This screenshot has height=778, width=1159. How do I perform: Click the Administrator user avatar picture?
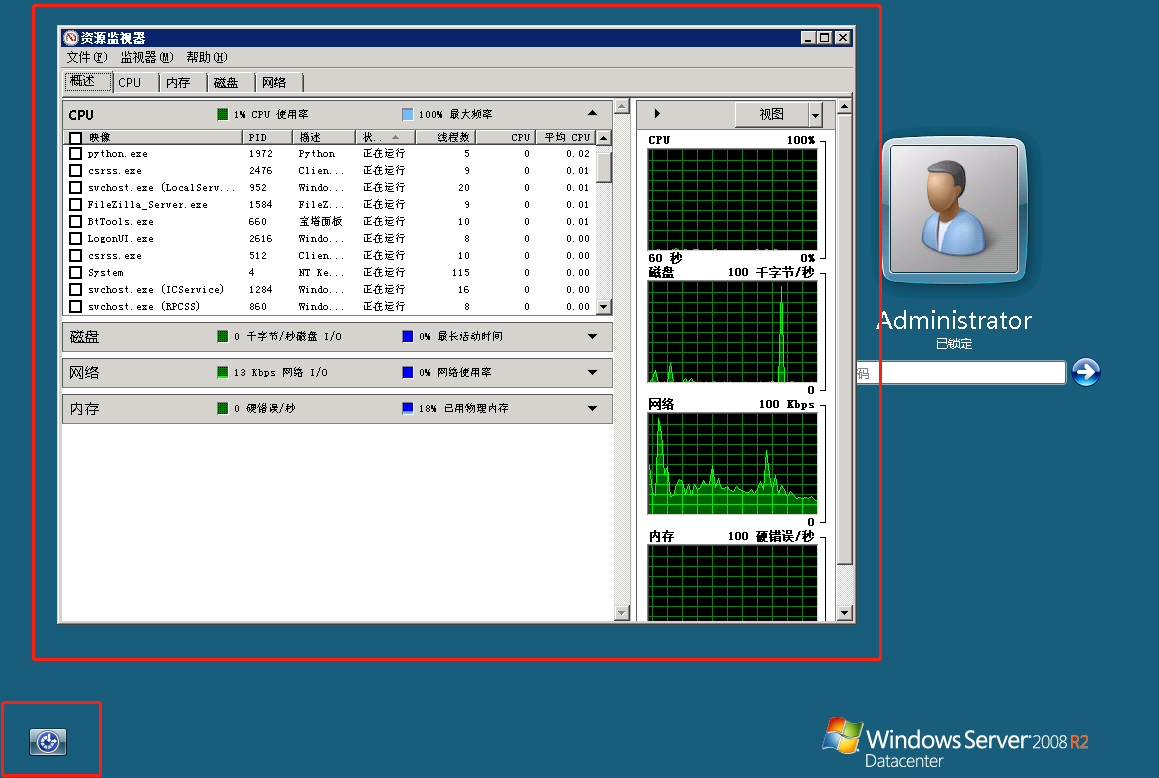coord(954,209)
